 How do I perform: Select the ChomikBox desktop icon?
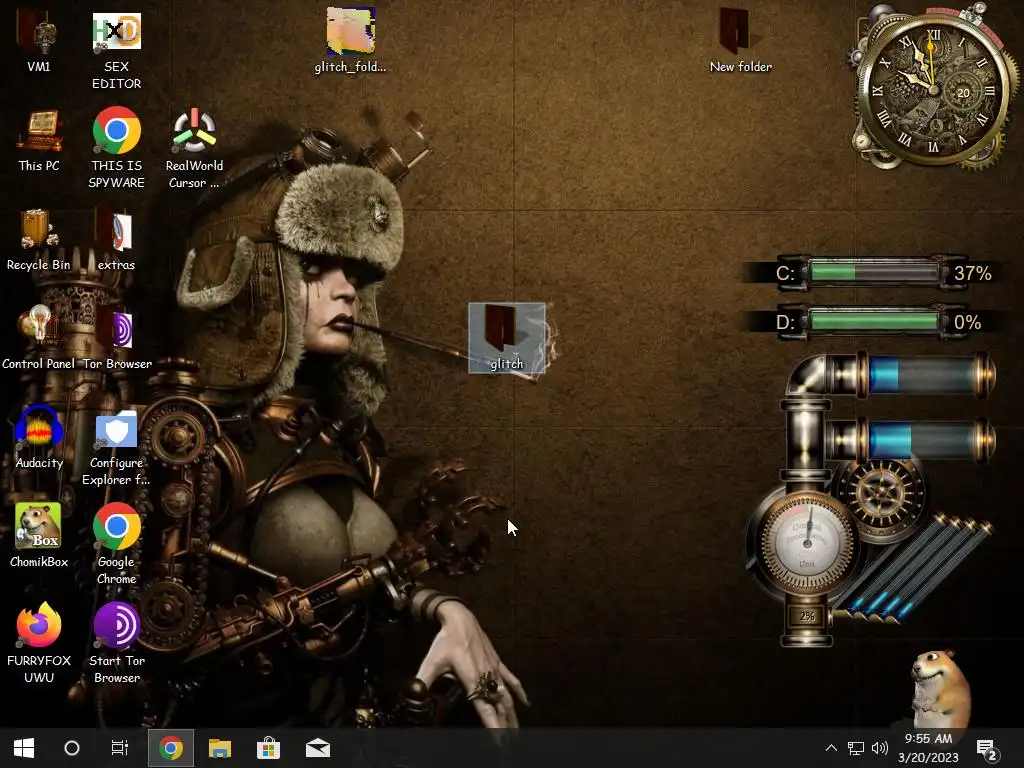(x=39, y=536)
